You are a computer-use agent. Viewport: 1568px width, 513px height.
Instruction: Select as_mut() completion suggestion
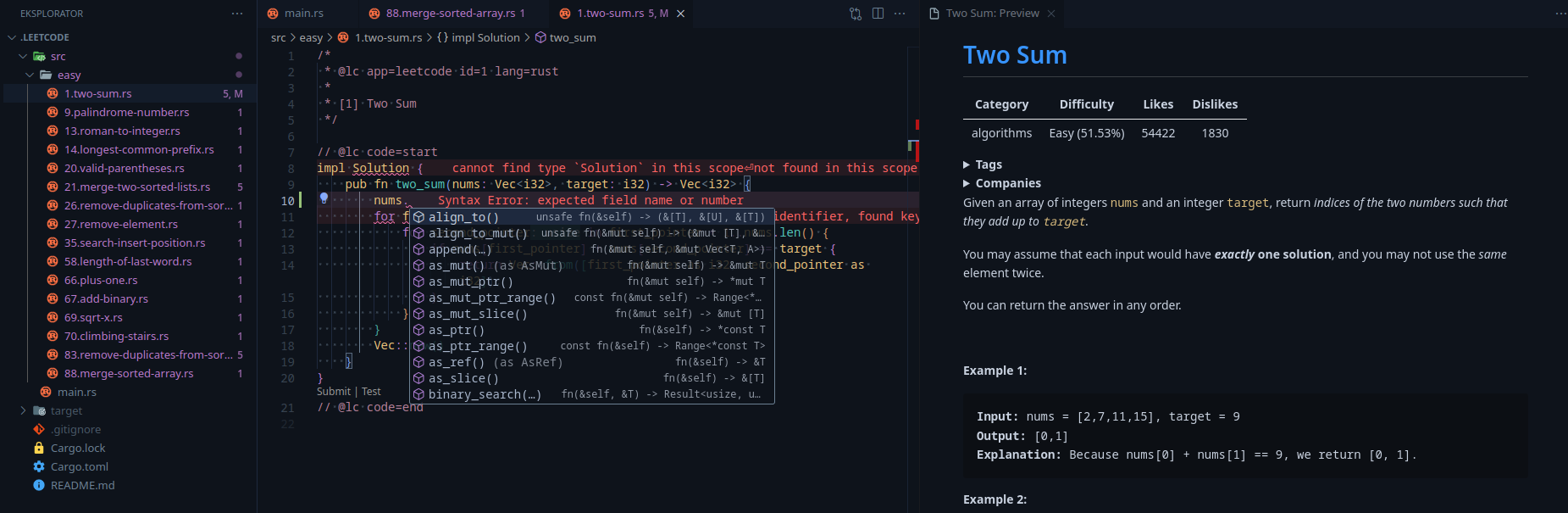592,265
